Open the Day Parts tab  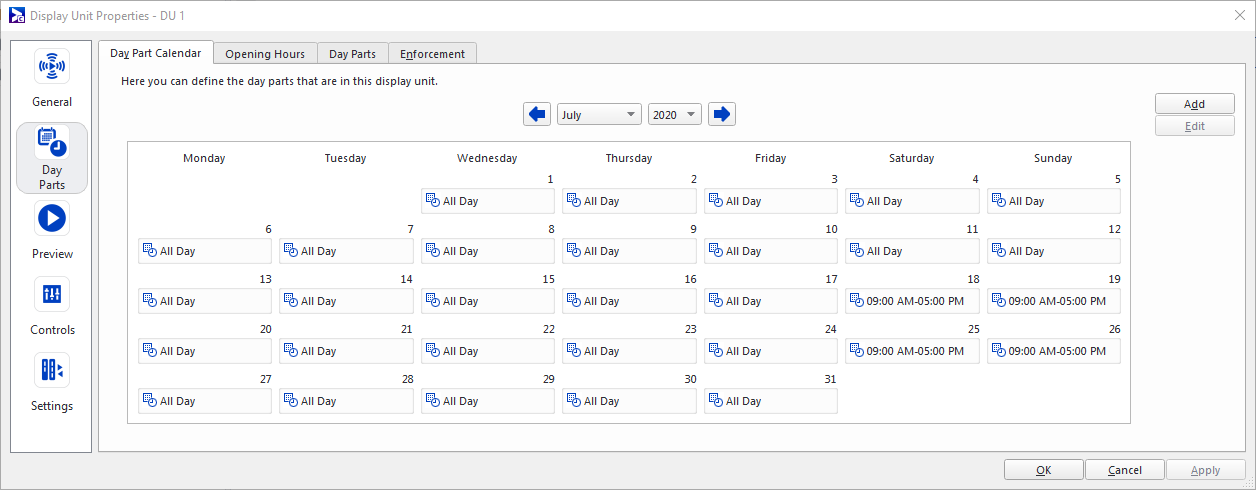click(x=352, y=54)
